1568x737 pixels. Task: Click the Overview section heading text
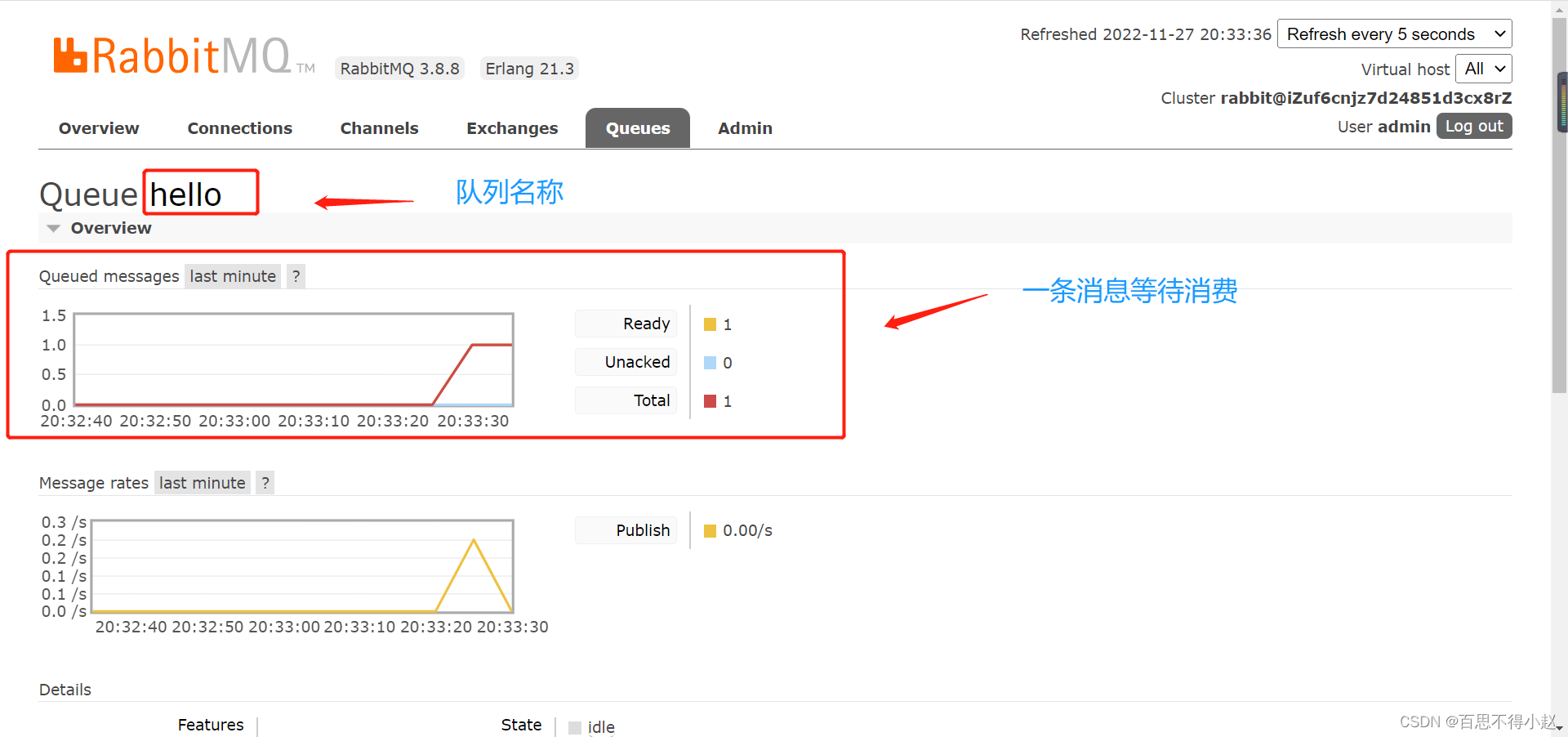tap(111, 228)
